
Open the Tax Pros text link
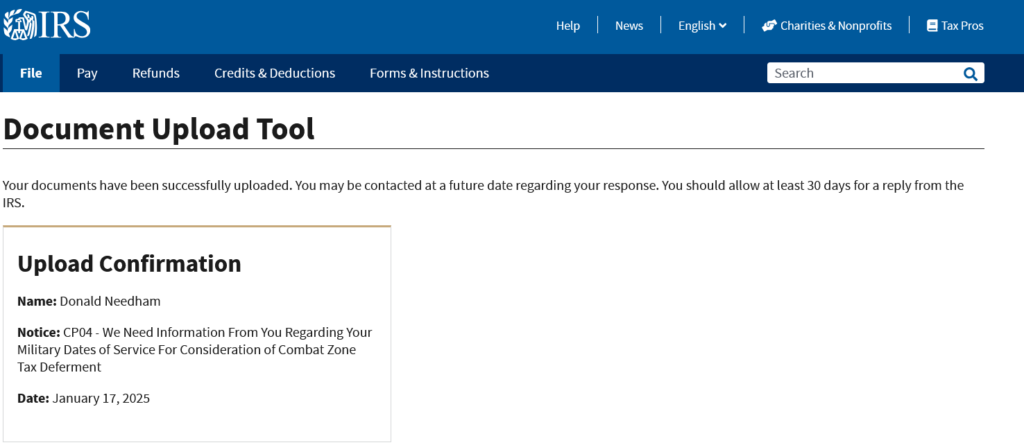click(962, 25)
